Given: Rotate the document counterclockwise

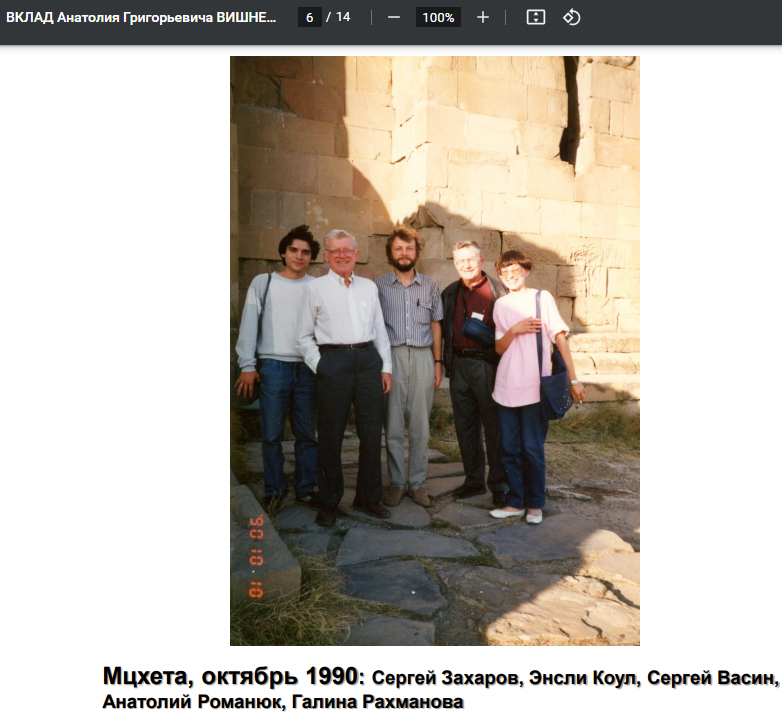Looking at the screenshot, I should 572,18.
